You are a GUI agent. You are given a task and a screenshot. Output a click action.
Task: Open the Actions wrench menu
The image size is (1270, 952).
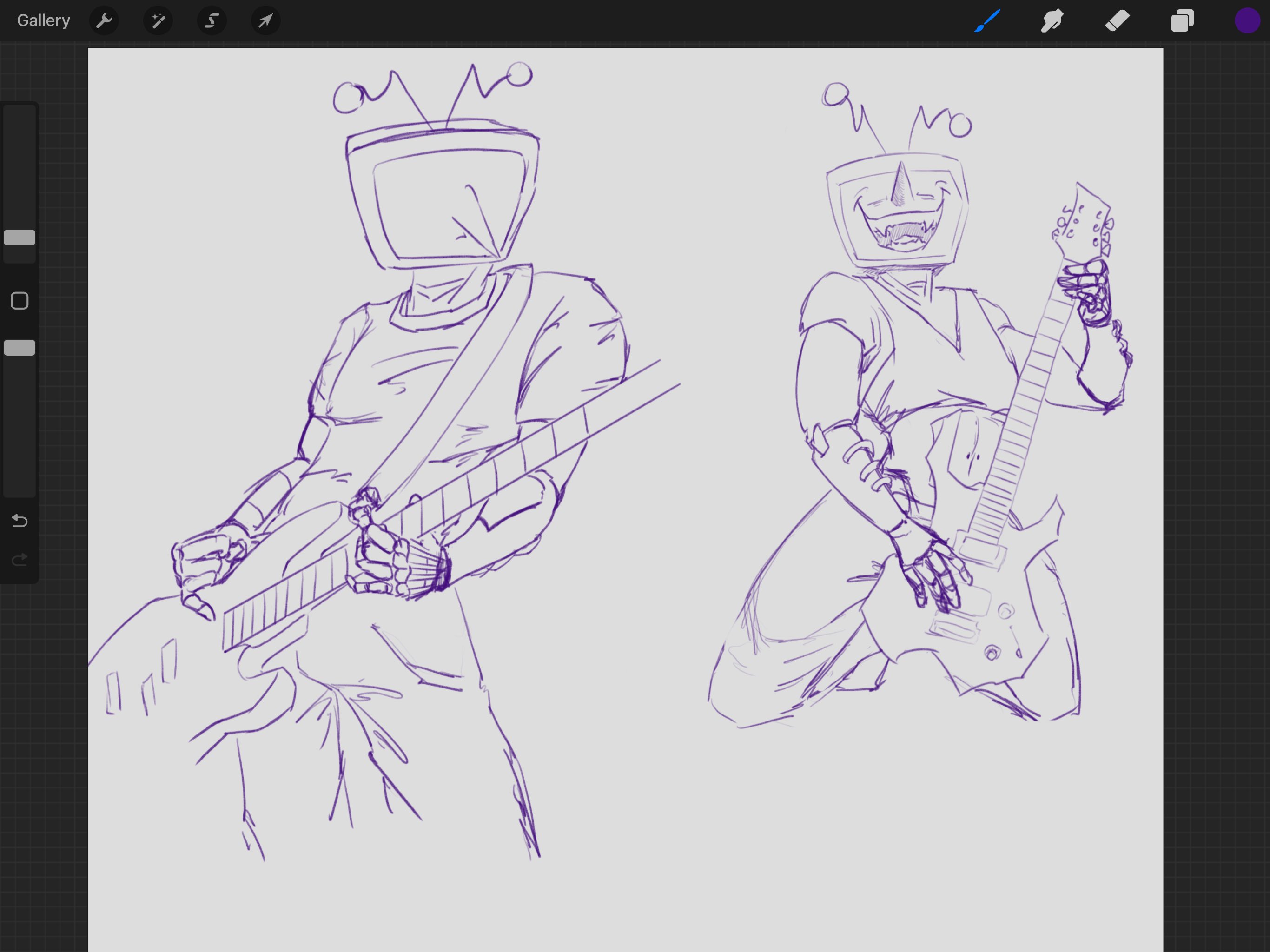click(x=104, y=21)
